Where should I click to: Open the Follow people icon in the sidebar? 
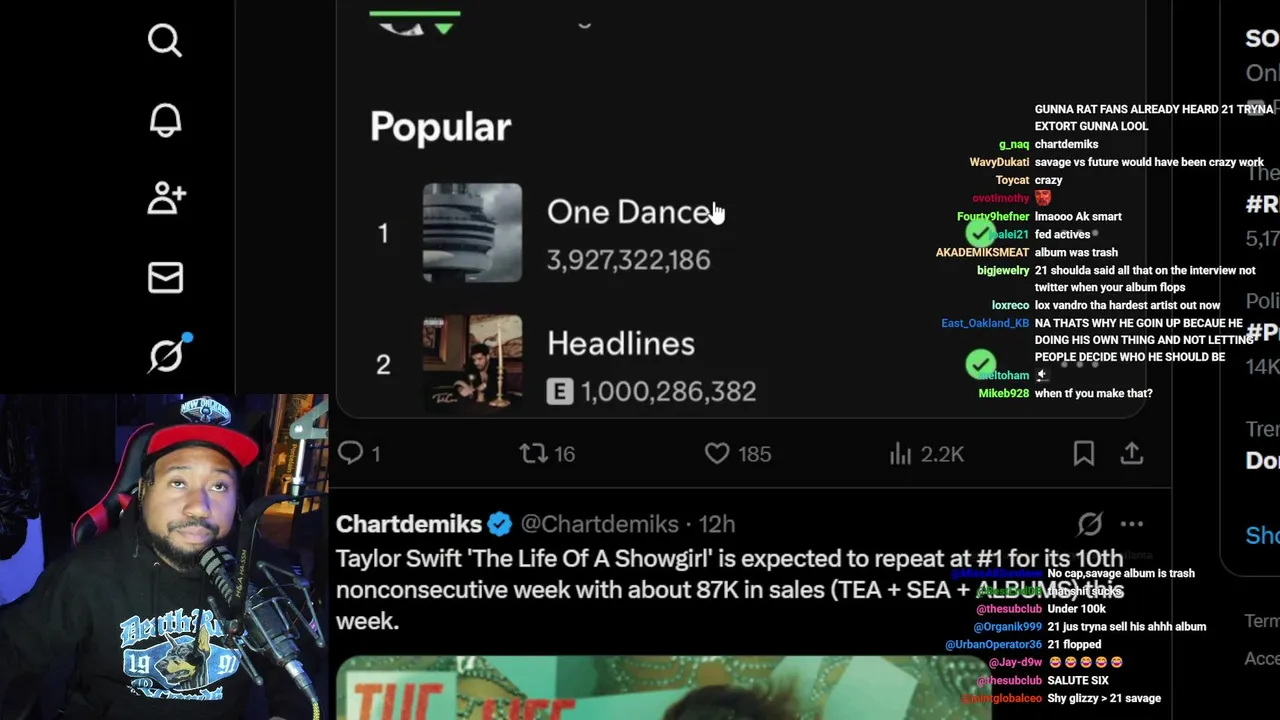click(x=165, y=198)
